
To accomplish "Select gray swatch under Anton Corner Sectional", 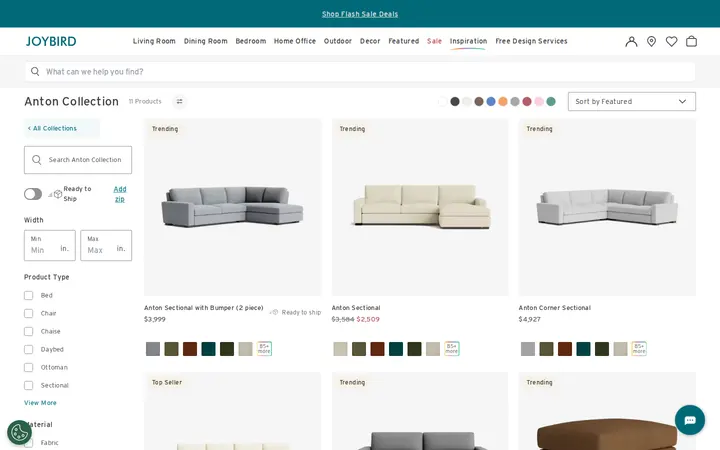I will click(x=528, y=349).
